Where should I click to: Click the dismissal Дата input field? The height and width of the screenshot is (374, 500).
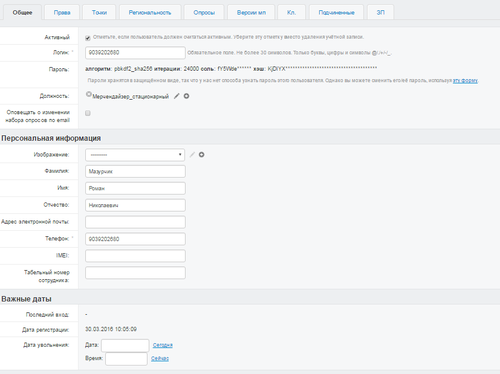click(125, 345)
